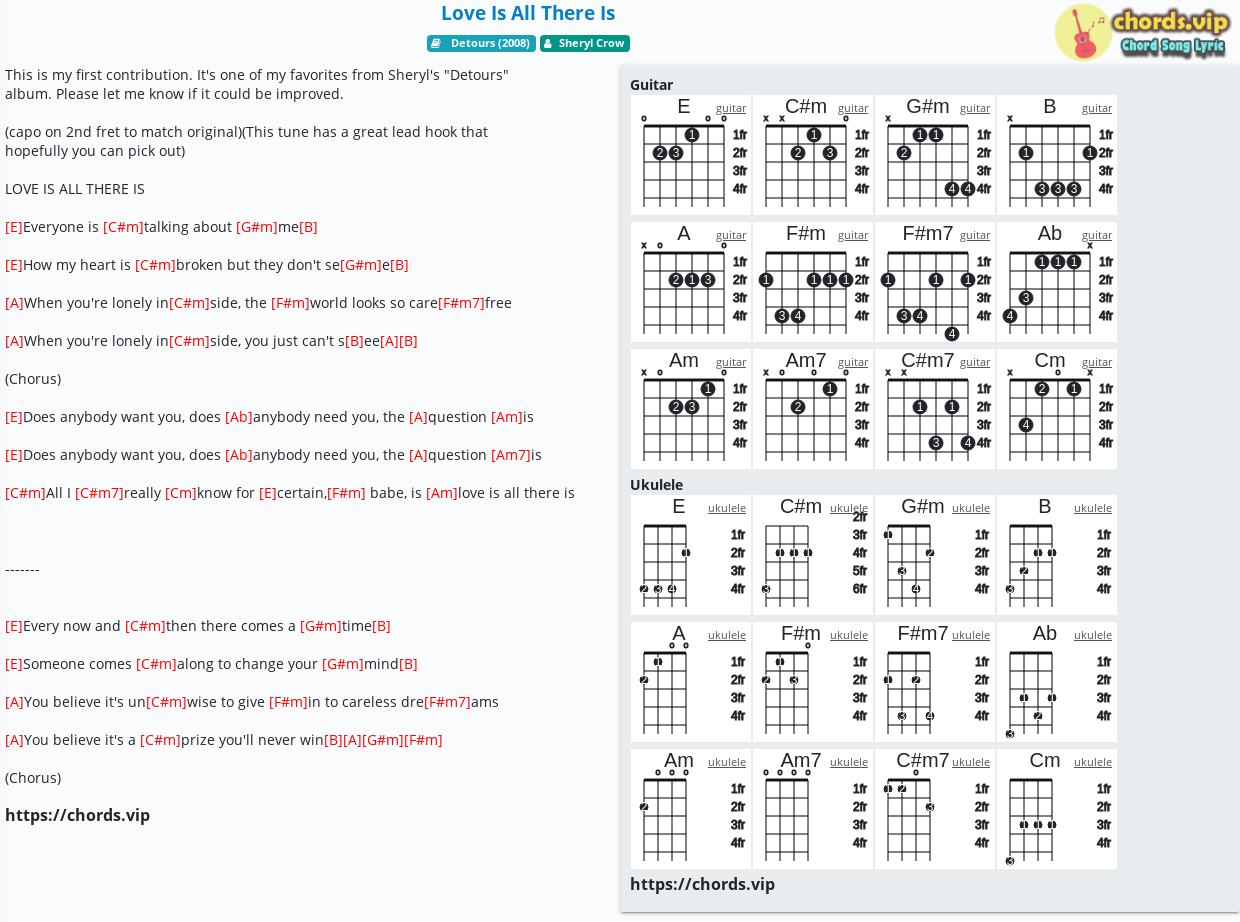Open the ukulele link for the F#m7 chord
This screenshot has width=1240, height=922.
click(971, 635)
